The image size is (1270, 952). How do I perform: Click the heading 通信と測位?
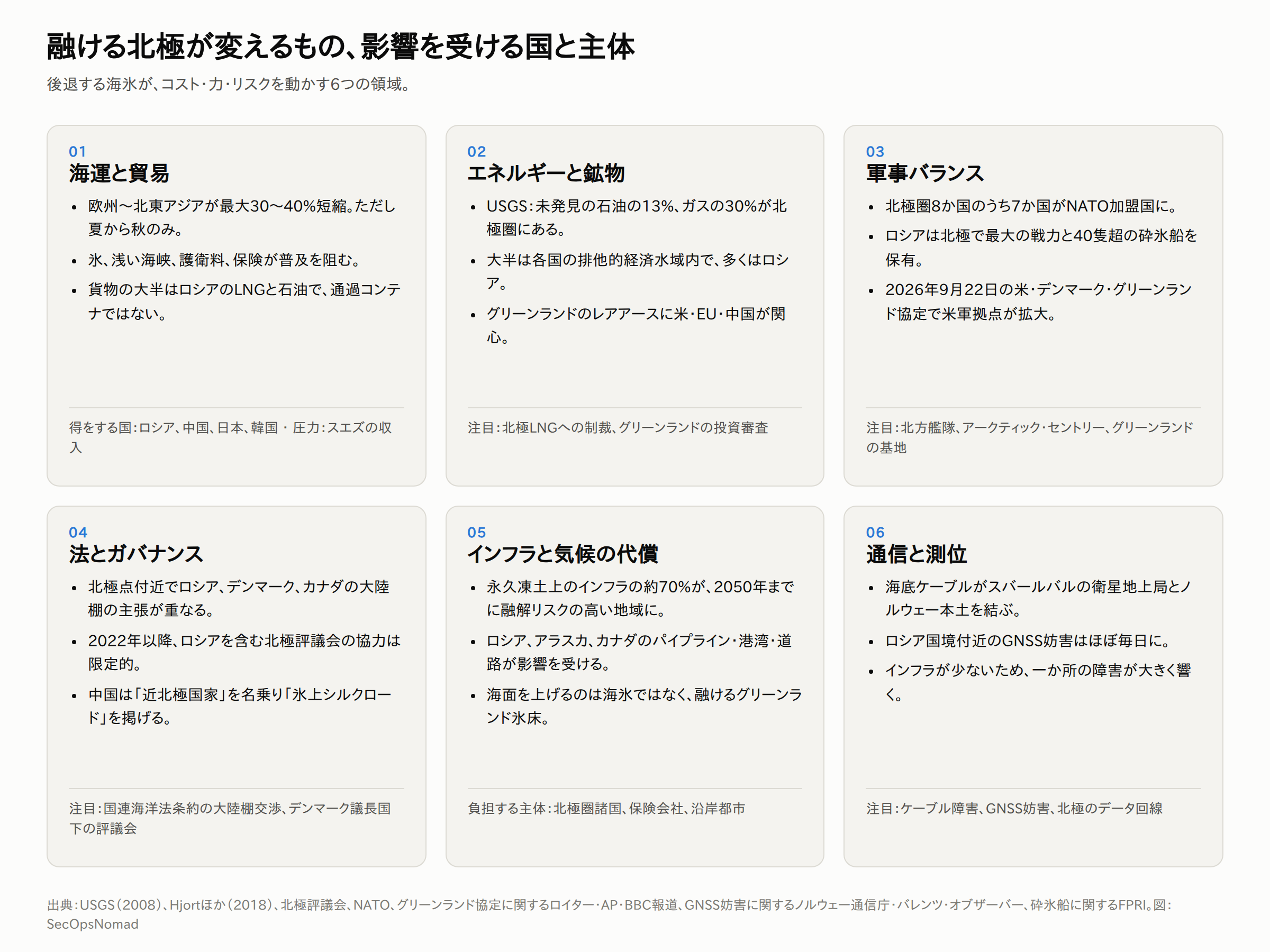[x=917, y=554]
